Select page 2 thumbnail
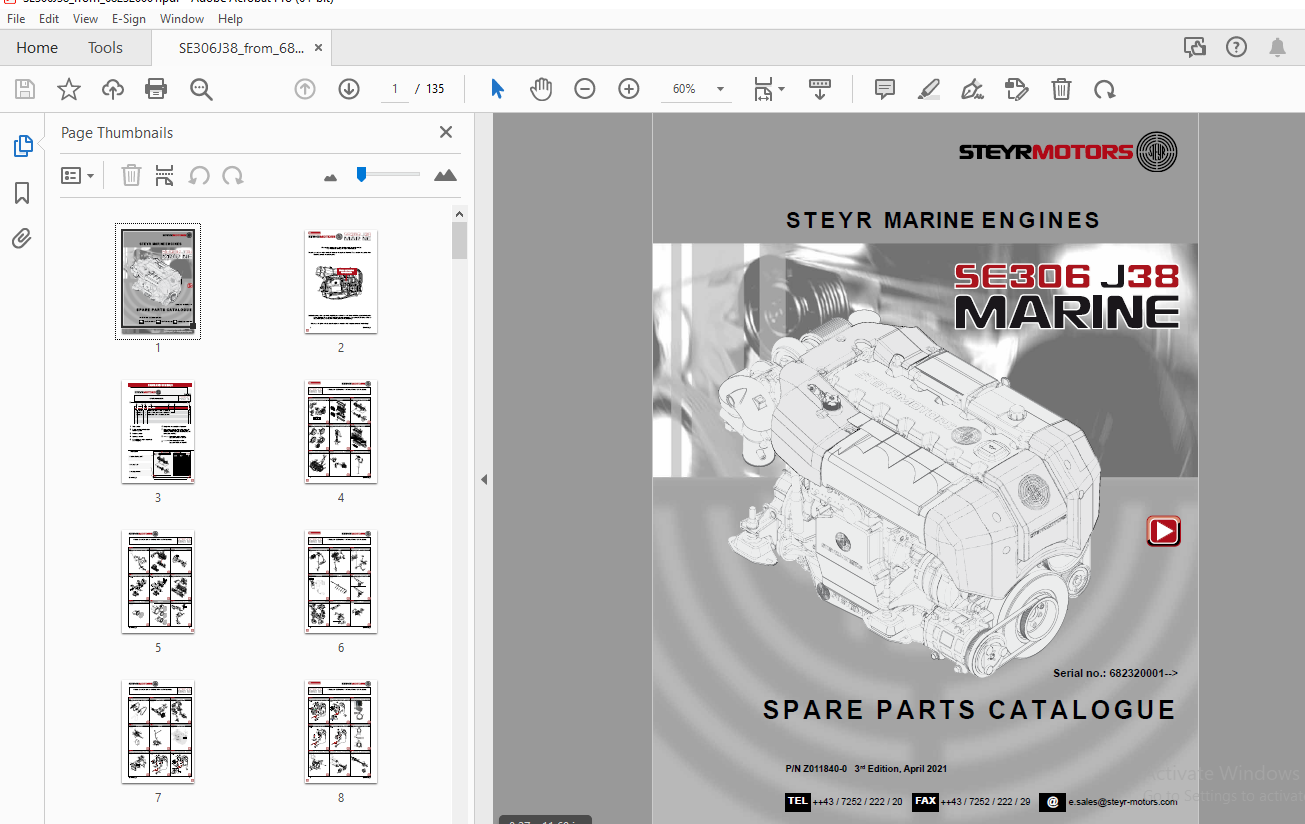Screen dimensions: 1305x824 pos(341,281)
